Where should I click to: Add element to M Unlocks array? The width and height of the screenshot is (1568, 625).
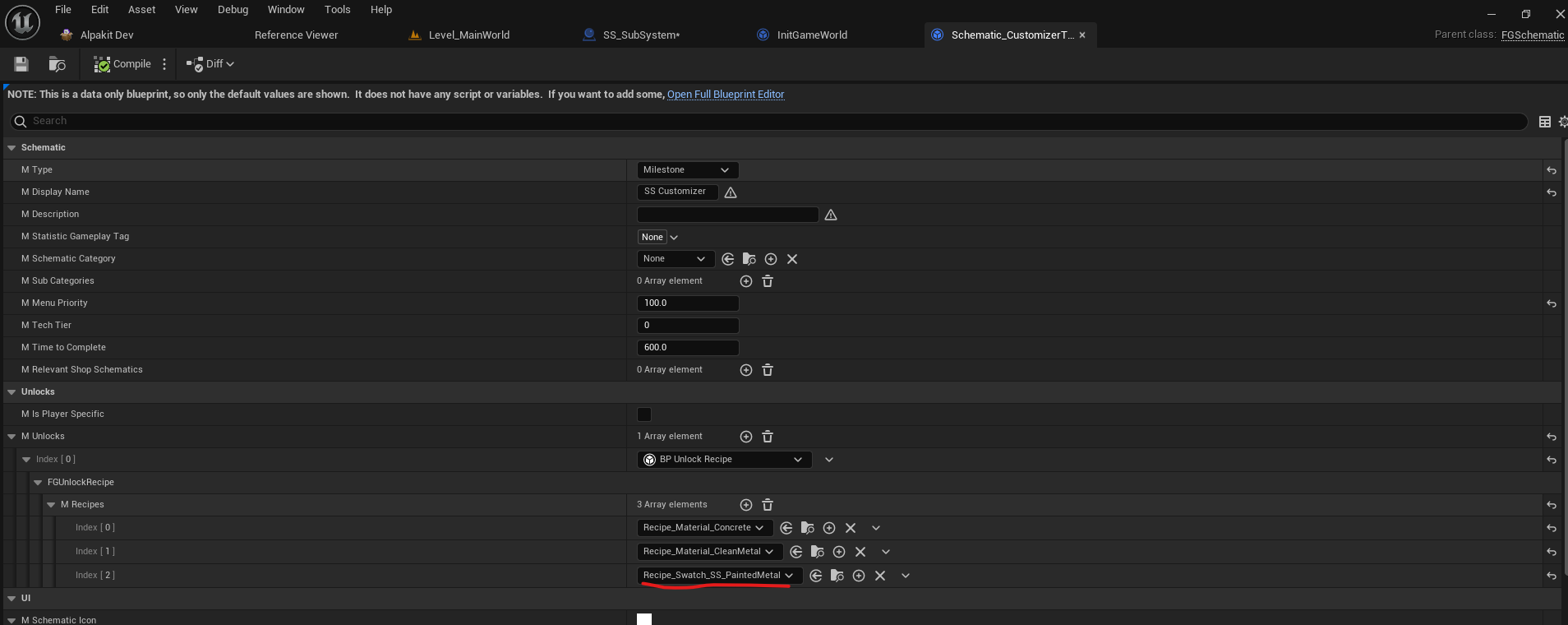(x=746, y=437)
